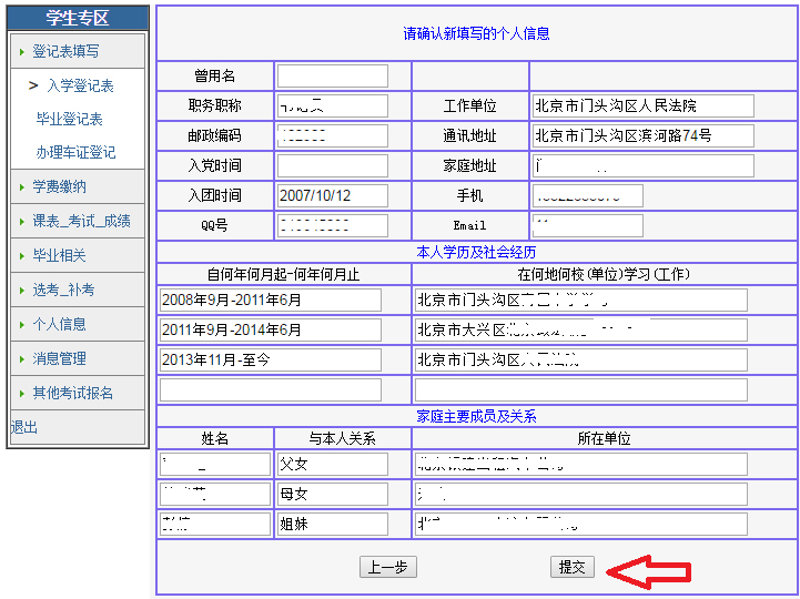Expand the 登记表填写 menu section
Viewport: 800px width, 599px height.
click(66, 50)
